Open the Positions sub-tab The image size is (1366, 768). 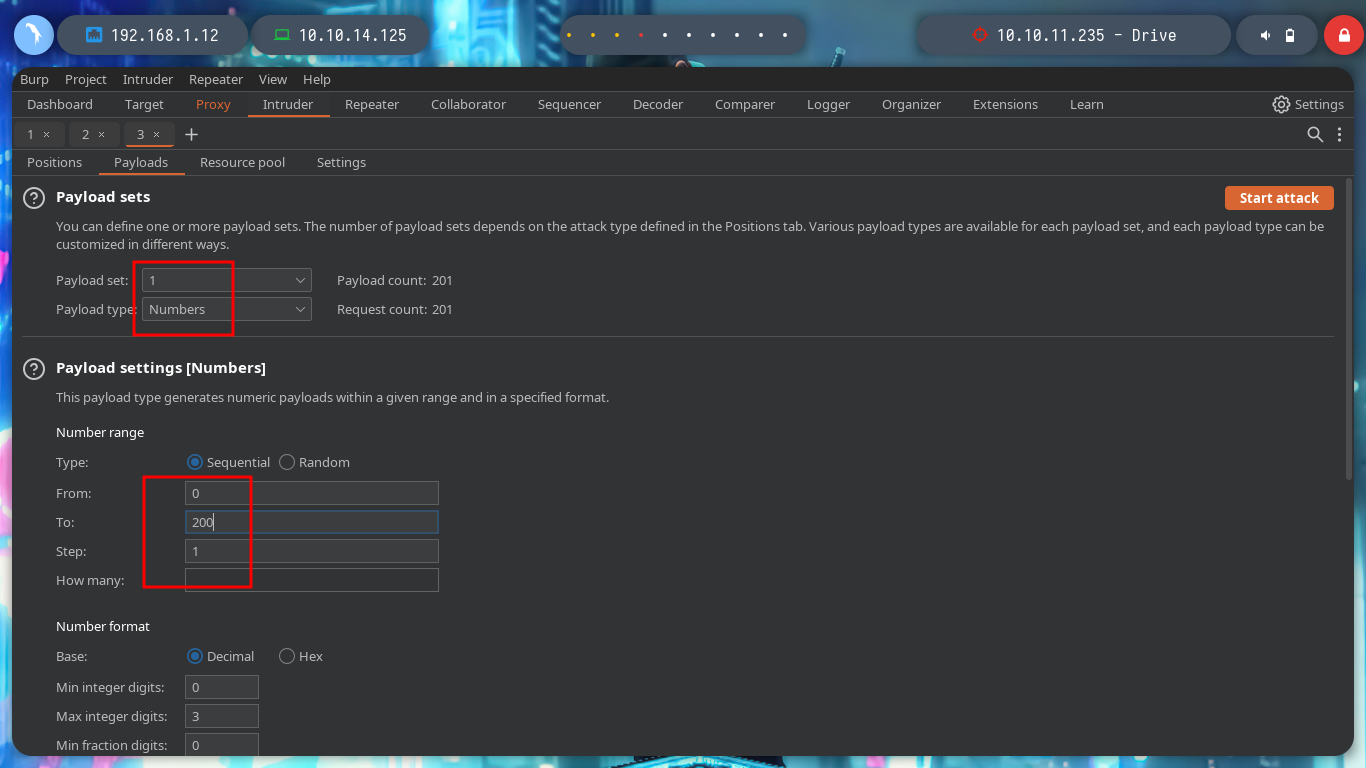click(x=55, y=162)
